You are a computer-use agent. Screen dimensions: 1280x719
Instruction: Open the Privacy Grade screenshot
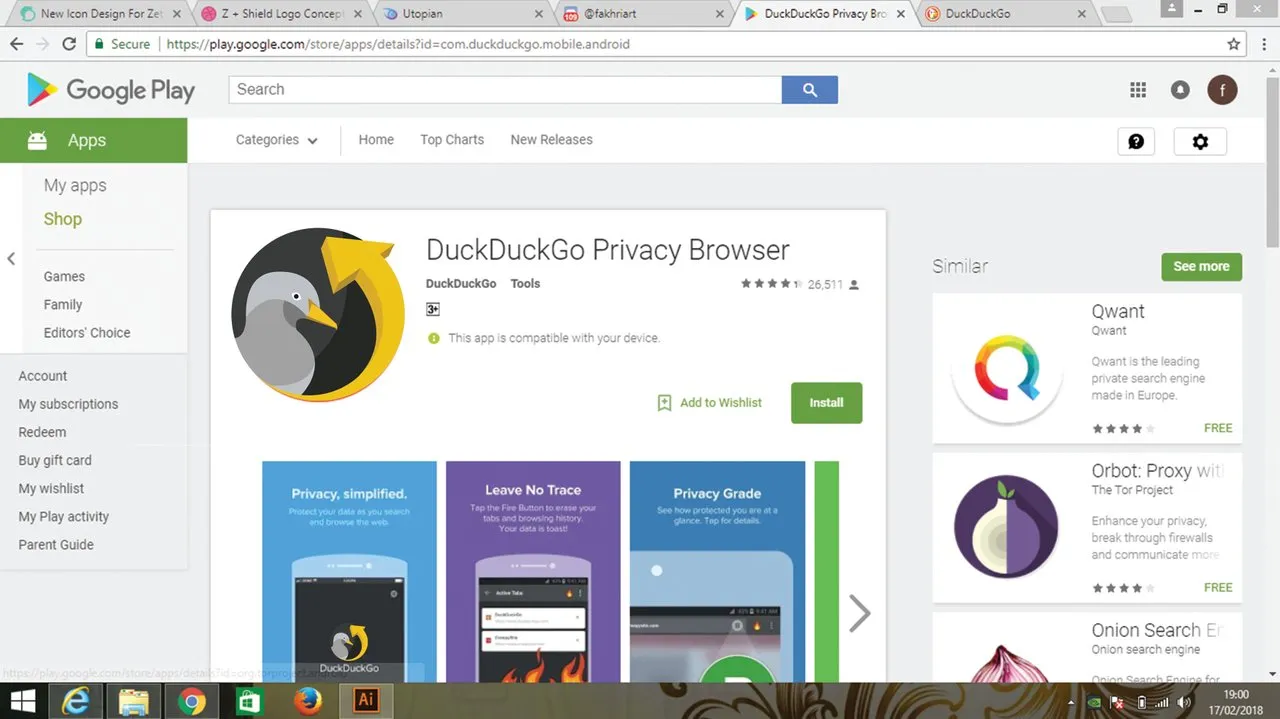pyautogui.click(x=717, y=572)
